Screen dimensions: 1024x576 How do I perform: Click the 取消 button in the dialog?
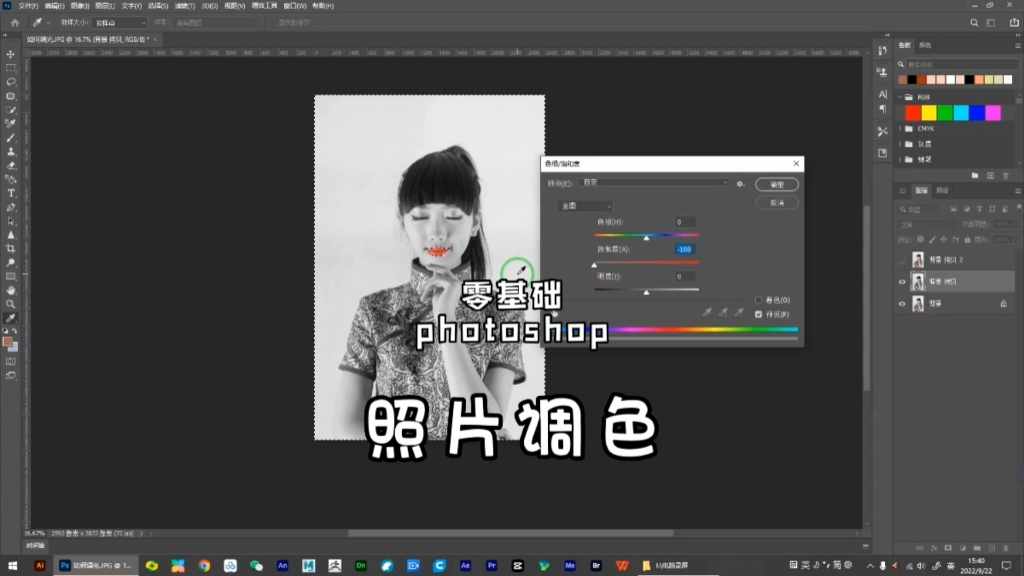776,202
